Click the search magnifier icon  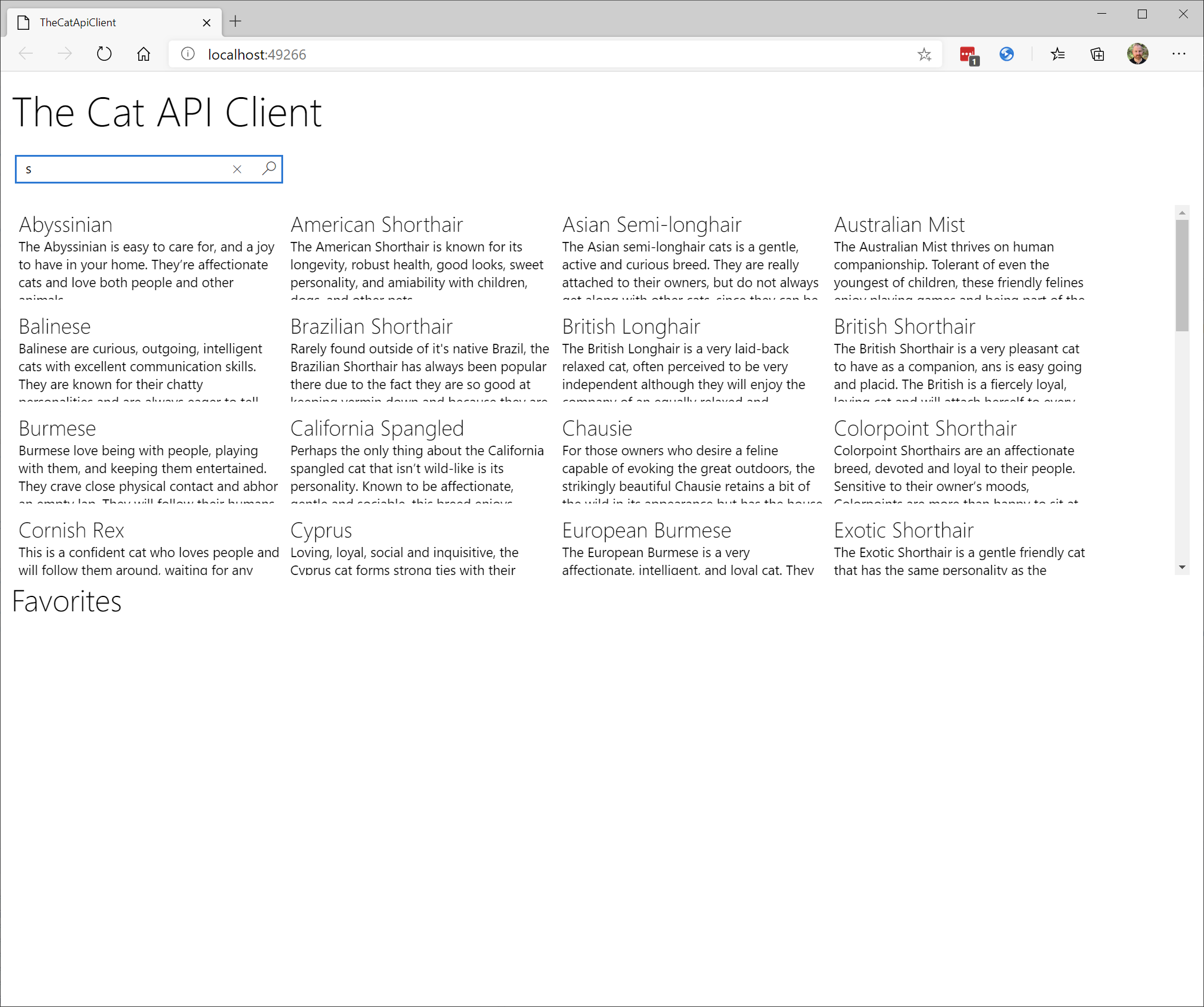pos(268,169)
